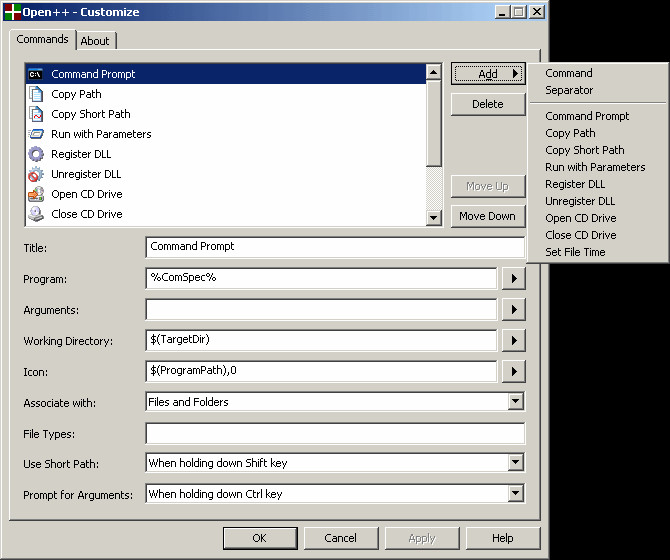Click the Delete button
670x560 pixels.
[x=488, y=104]
